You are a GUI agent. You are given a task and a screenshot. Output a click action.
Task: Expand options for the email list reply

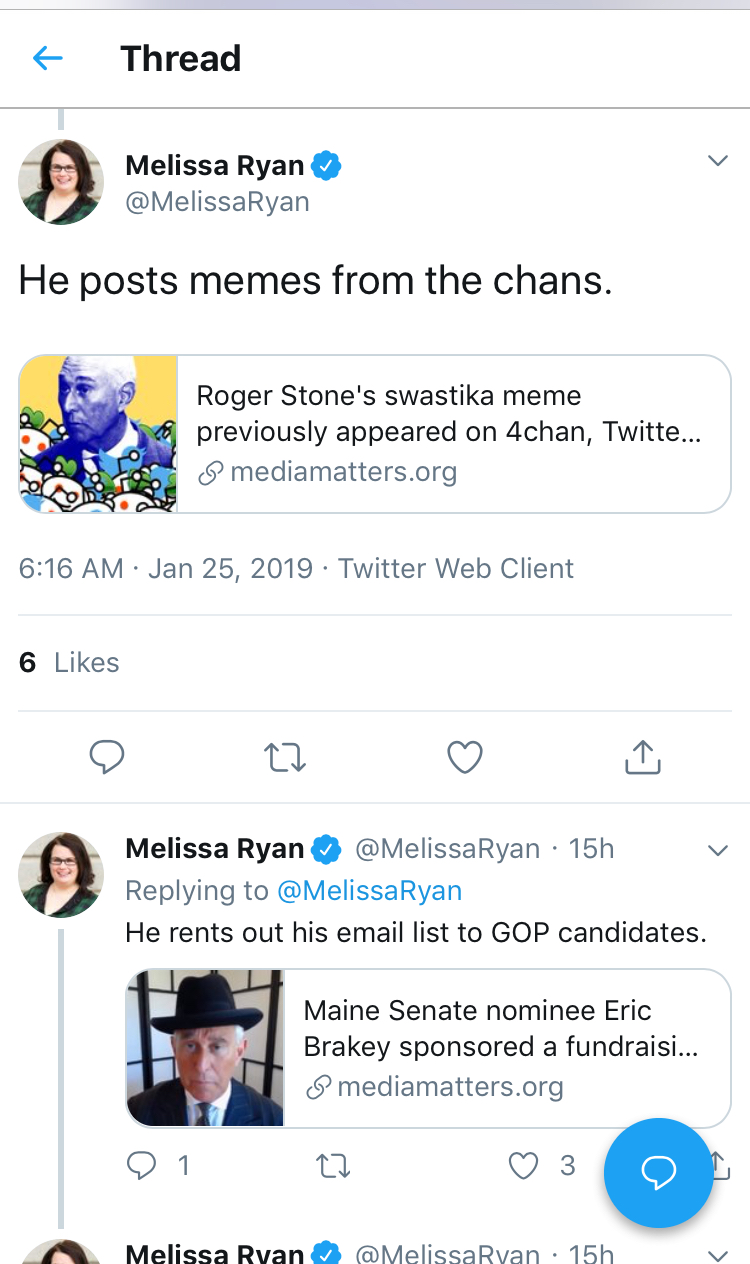coord(717,850)
